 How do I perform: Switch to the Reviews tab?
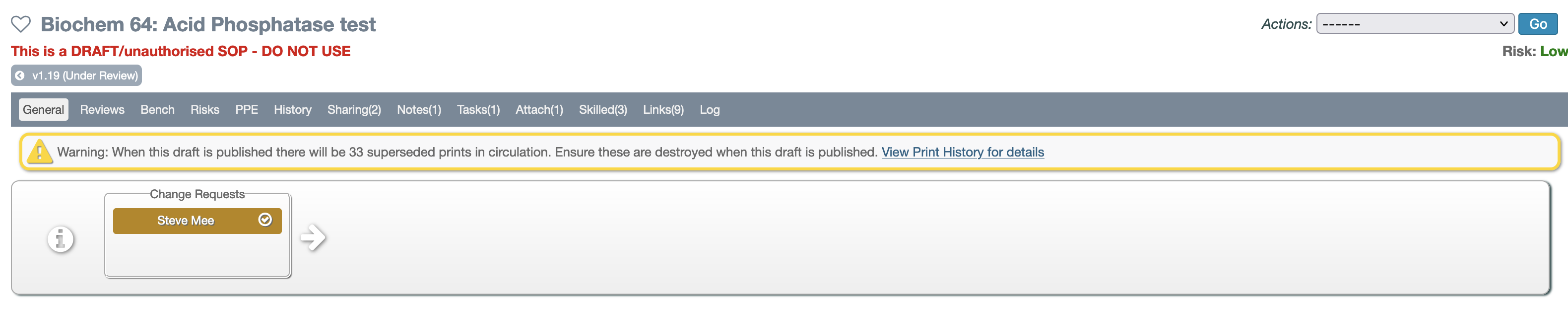coord(102,110)
